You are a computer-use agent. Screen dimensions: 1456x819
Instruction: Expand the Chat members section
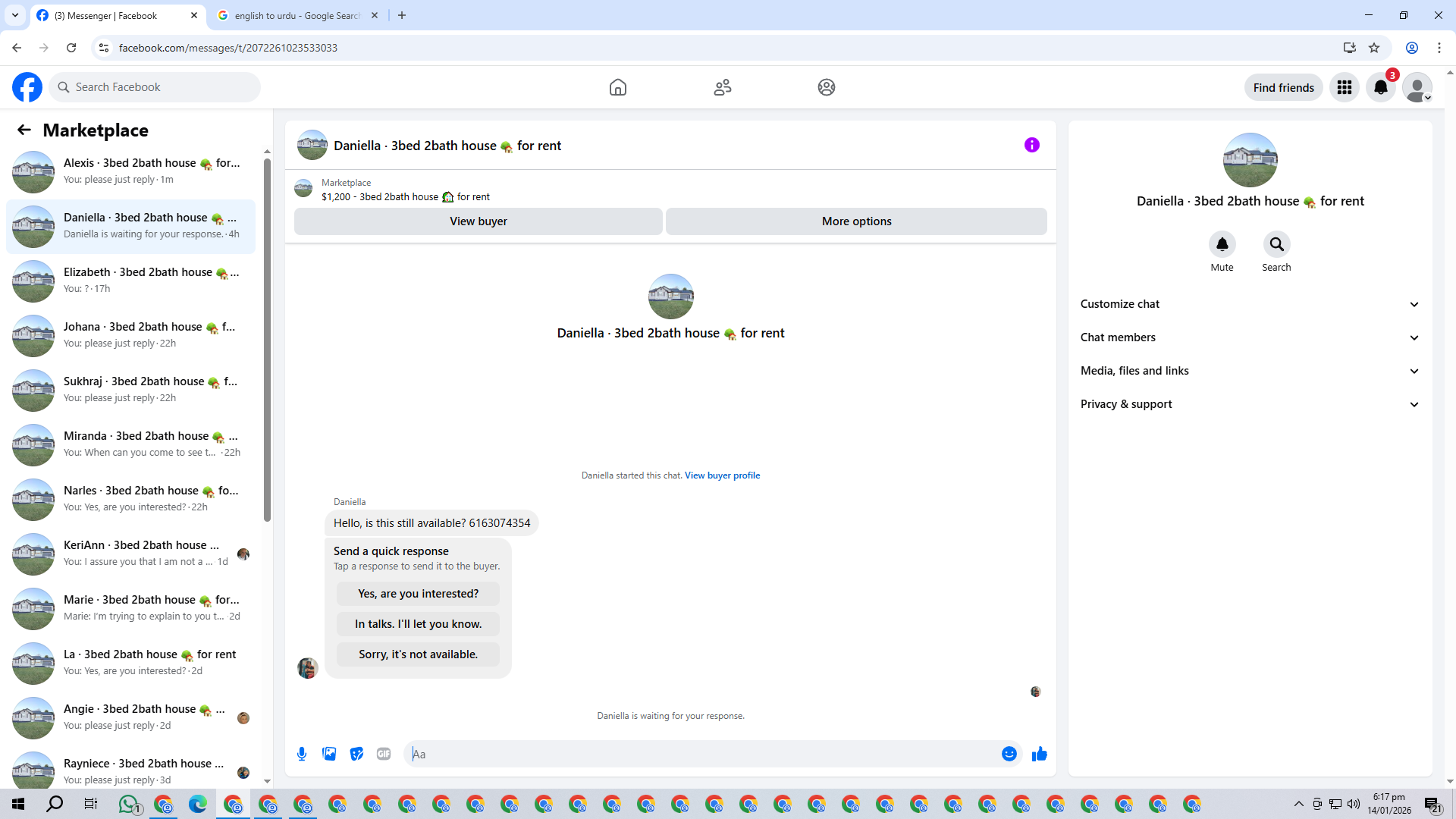pos(1249,337)
